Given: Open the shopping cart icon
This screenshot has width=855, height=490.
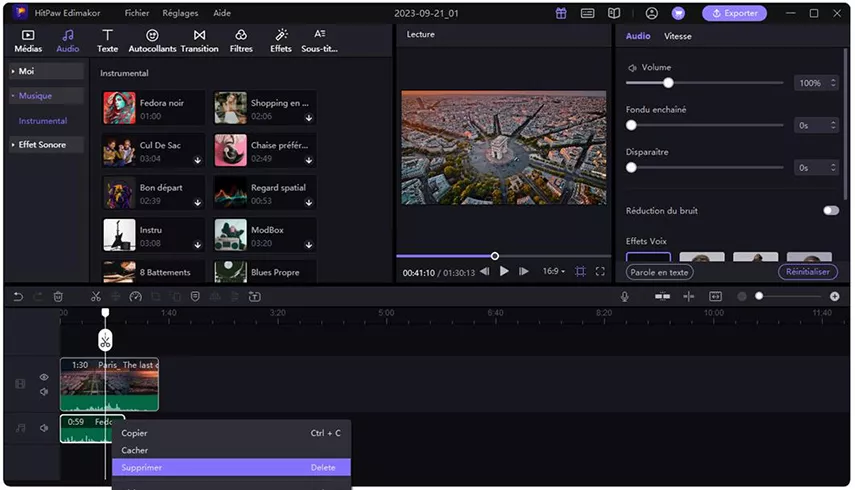Looking at the screenshot, I should coord(678,13).
